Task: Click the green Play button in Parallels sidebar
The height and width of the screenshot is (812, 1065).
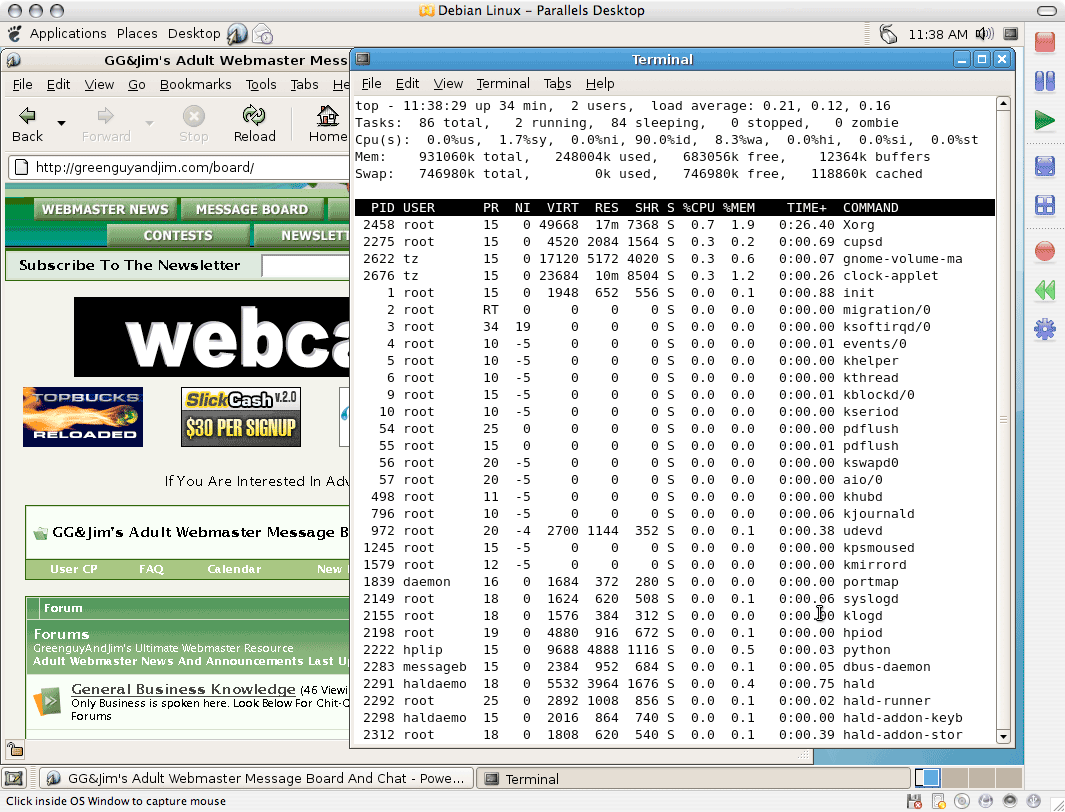Action: point(1045,122)
